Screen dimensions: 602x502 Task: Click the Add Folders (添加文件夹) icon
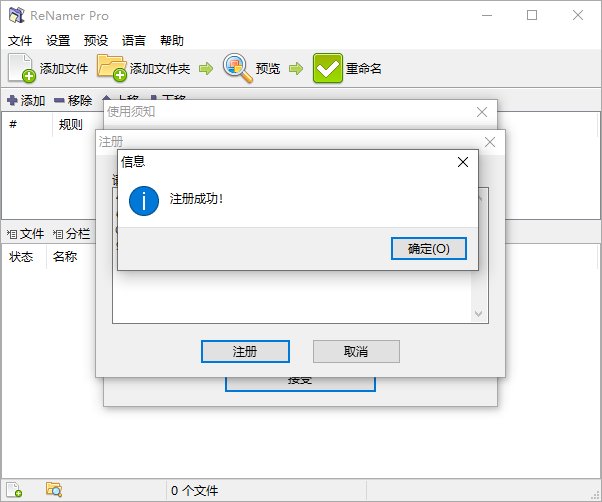[111, 68]
